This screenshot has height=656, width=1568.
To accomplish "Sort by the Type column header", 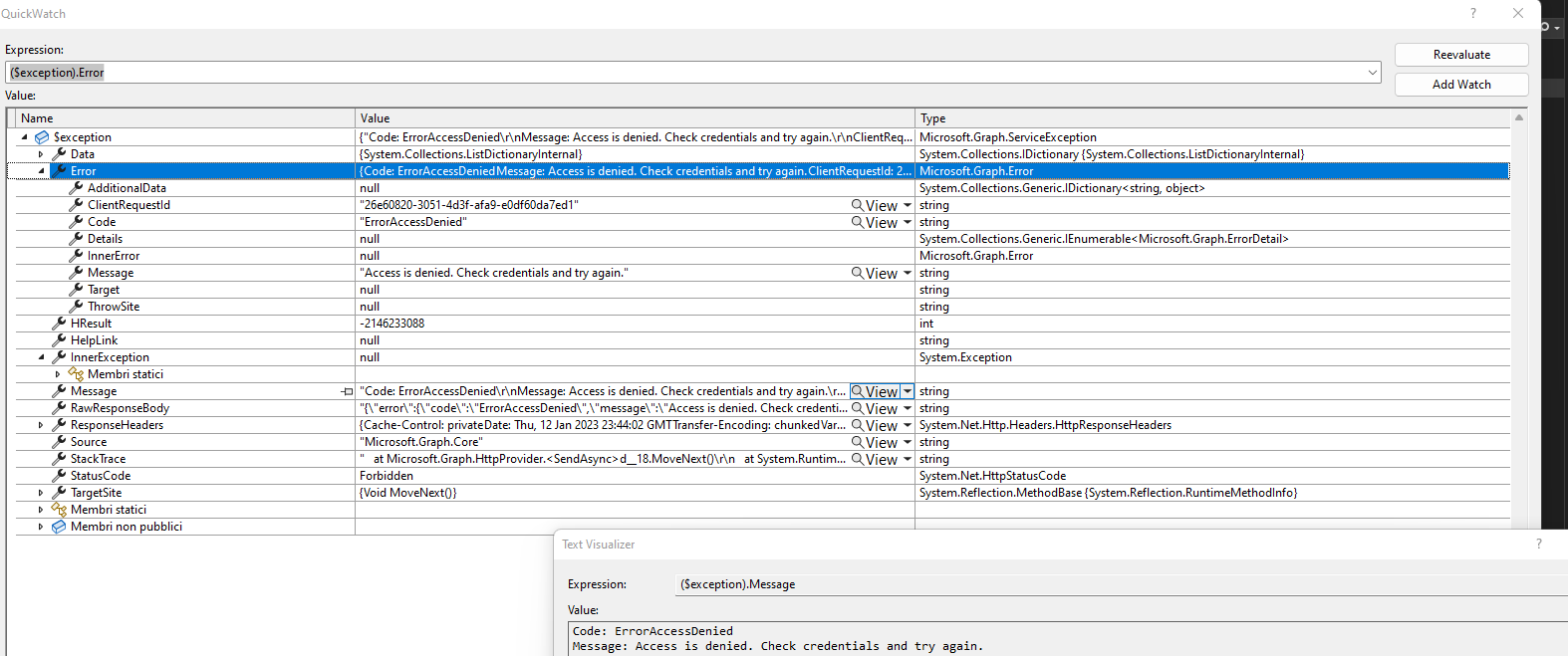I will coord(1212,118).
